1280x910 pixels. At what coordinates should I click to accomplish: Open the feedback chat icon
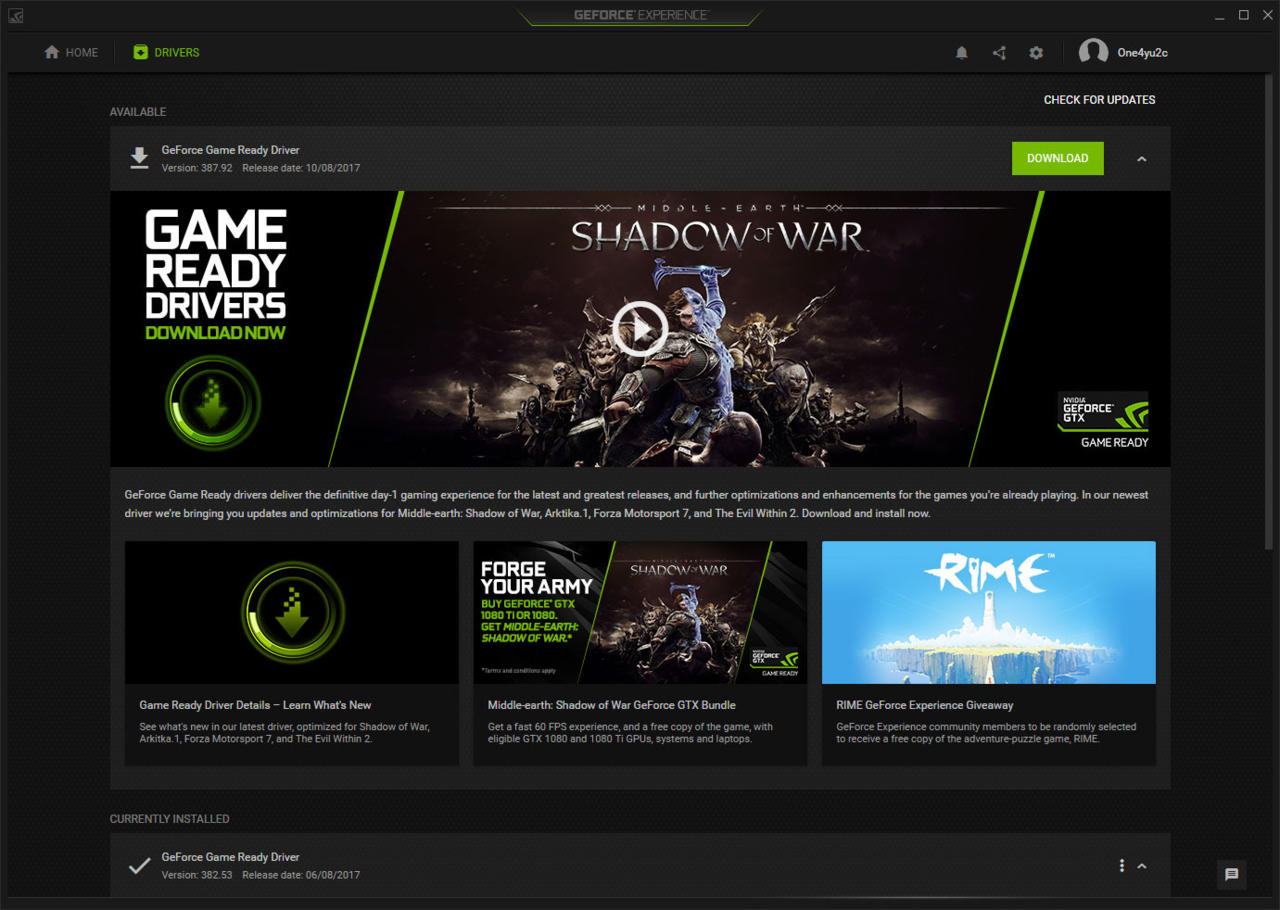pos(1232,874)
